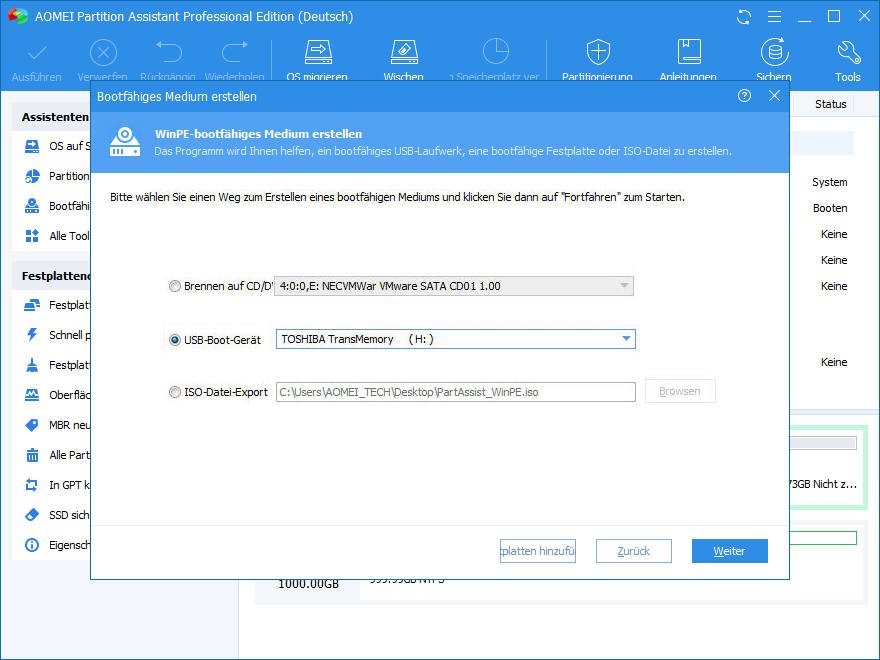Click the Alle Tools sidebar item
The height and width of the screenshot is (660, 880).
[56, 236]
